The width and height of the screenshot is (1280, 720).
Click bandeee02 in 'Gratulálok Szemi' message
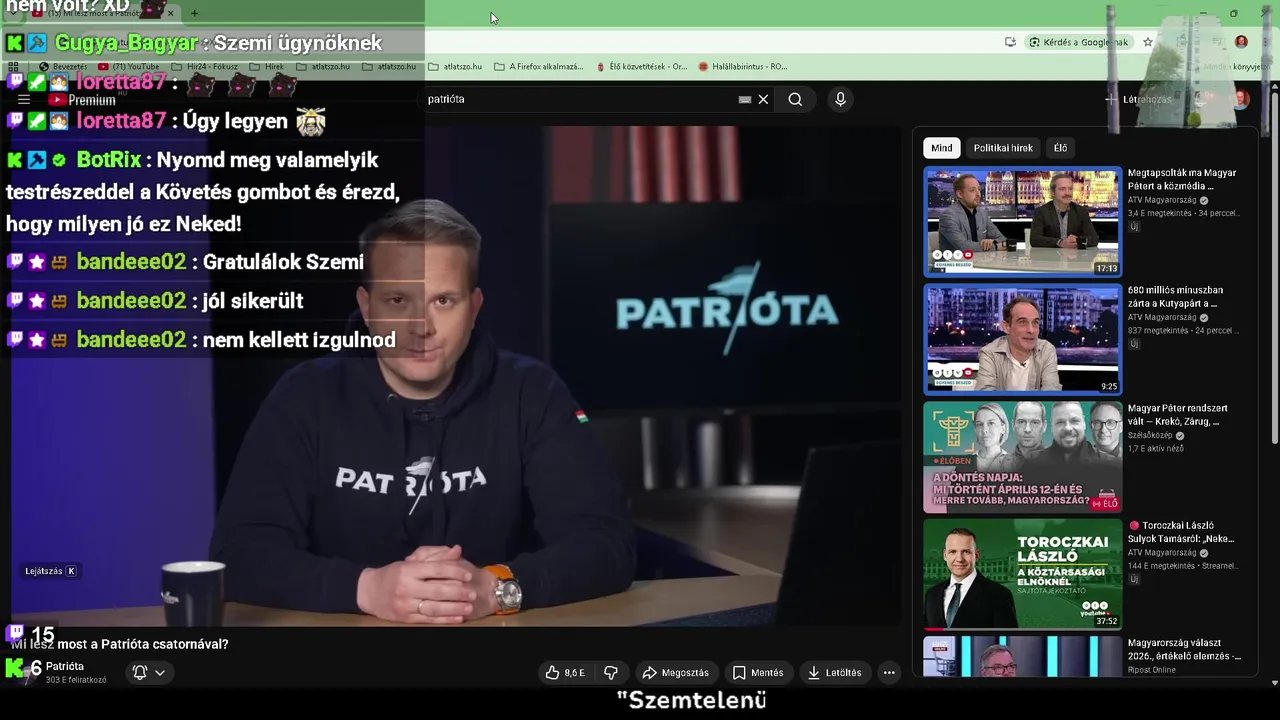[131, 262]
